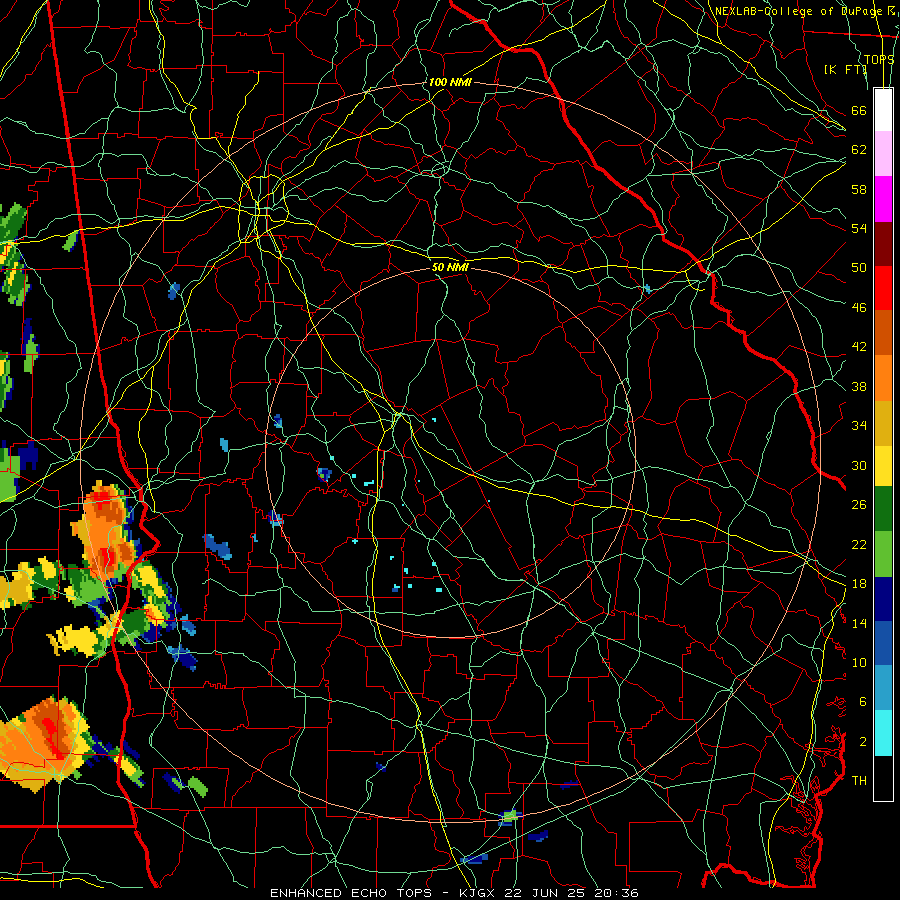
Task: Click the "TH" threshold label
Action: pos(859,780)
